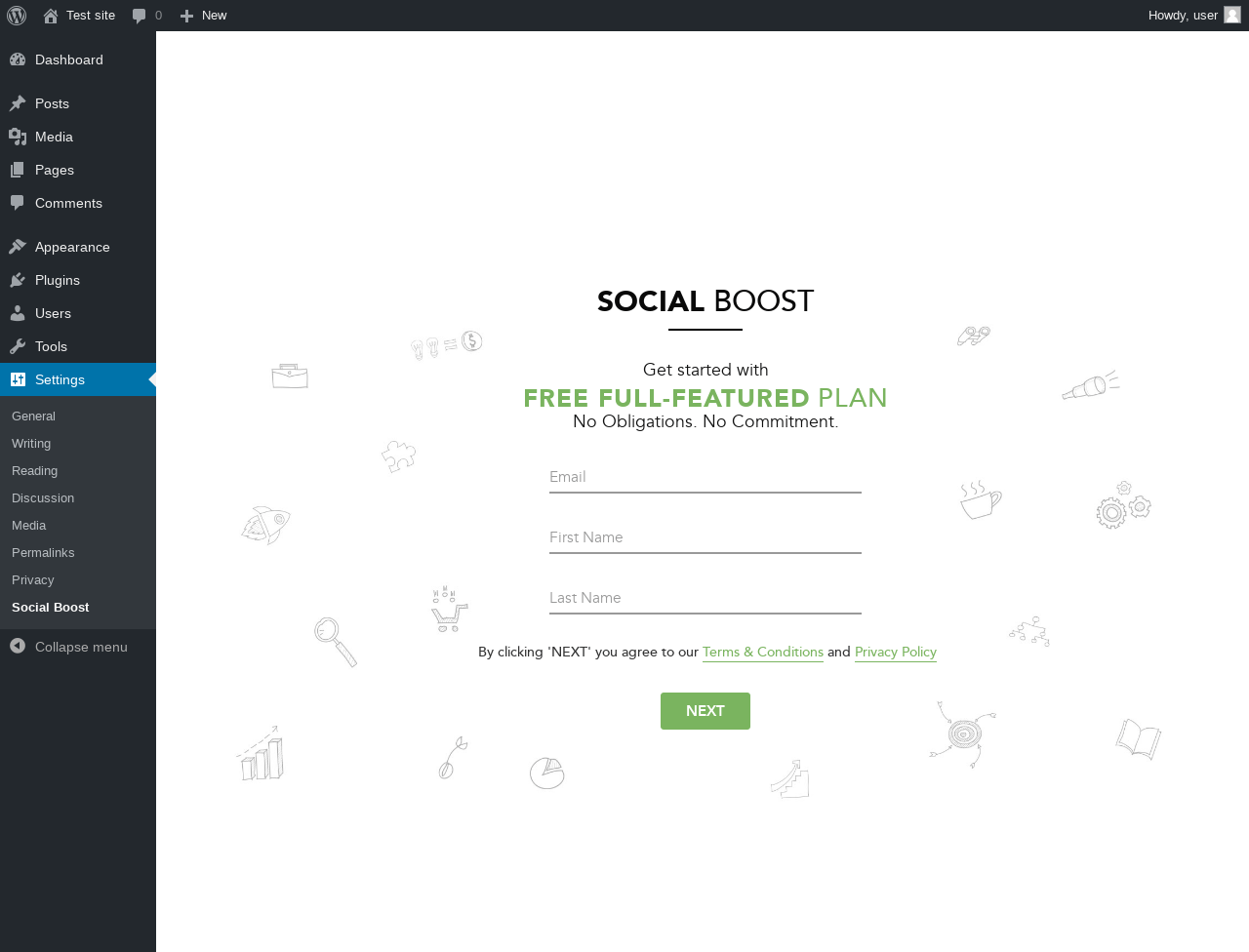Select the Appearance menu
1249x952 pixels.
[78, 247]
